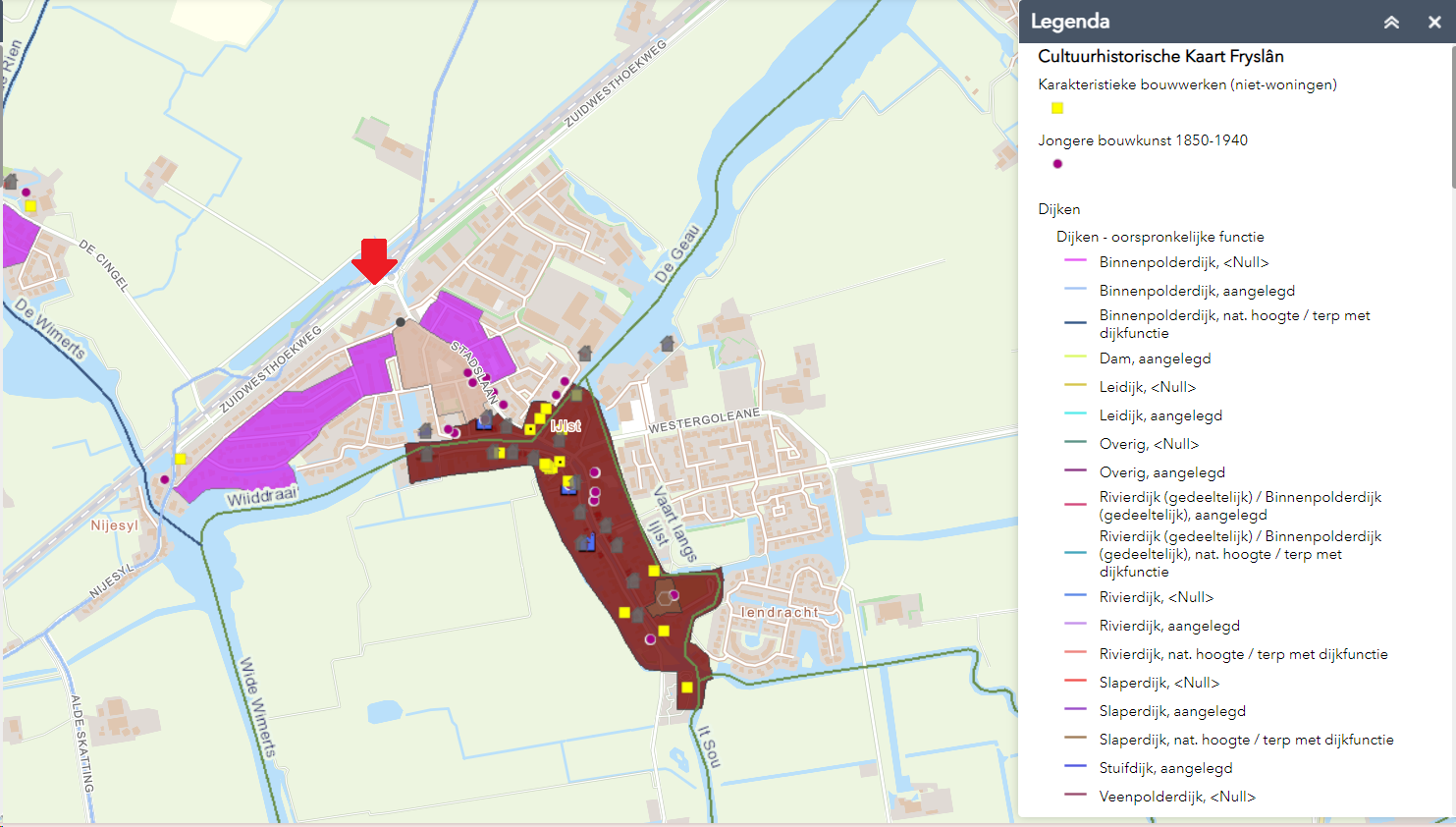
Task: Click the magenta polygon above the Wiiddraai label
Action: coord(285,432)
